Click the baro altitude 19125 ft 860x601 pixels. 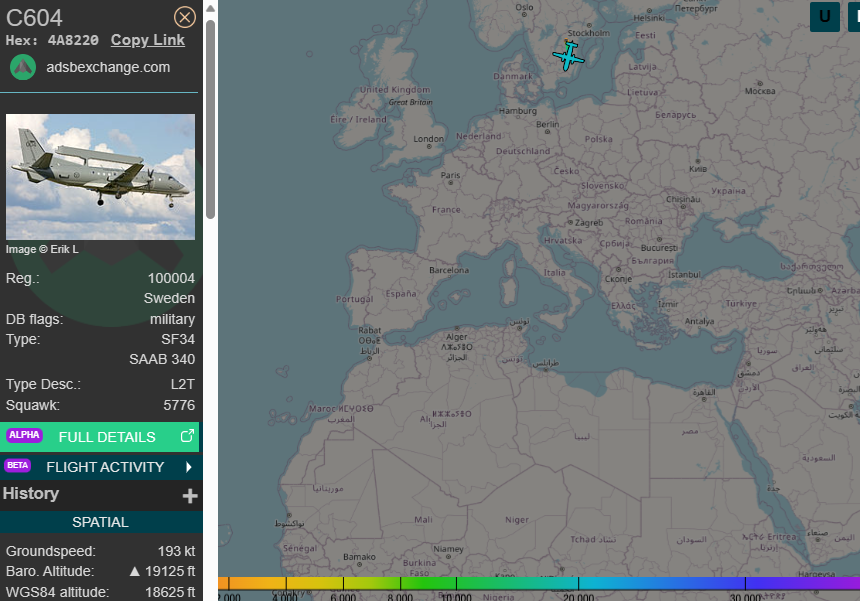[x=170, y=571]
